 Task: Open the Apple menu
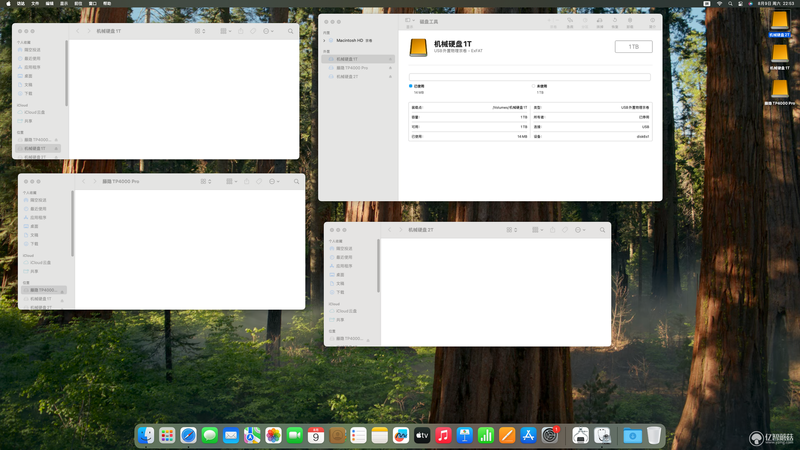tap(8, 4)
